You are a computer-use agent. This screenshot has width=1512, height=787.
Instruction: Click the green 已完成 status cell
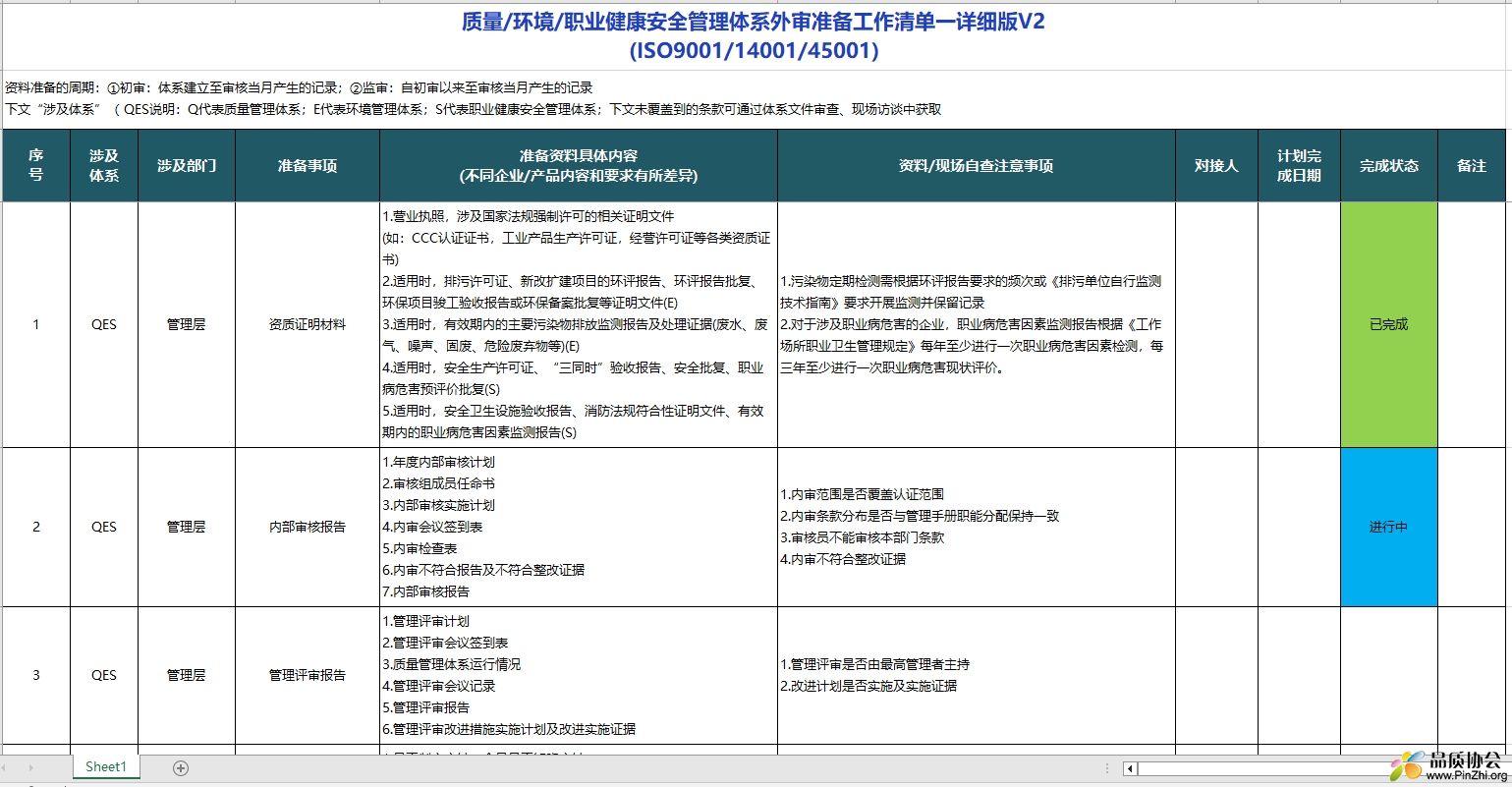click(1389, 325)
